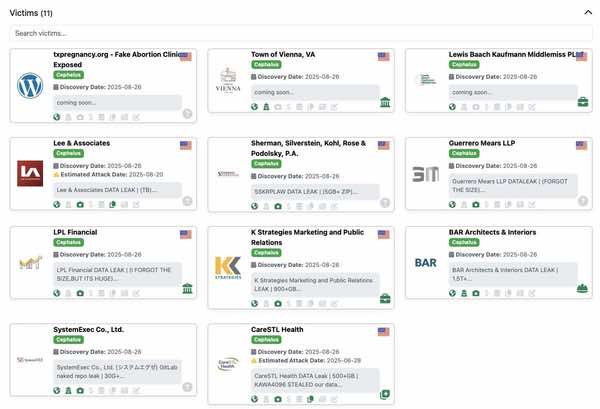The height and width of the screenshot is (409, 600).
Task: Click healthcare sector icon on CareSTL Health card
Action: (385, 394)
